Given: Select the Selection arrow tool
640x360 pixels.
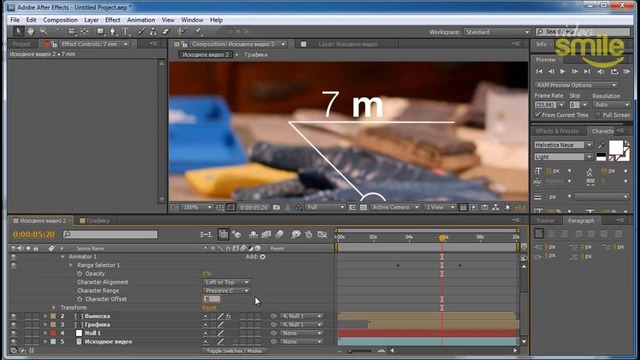Looking at the screenshot, I should click(18, 31).
